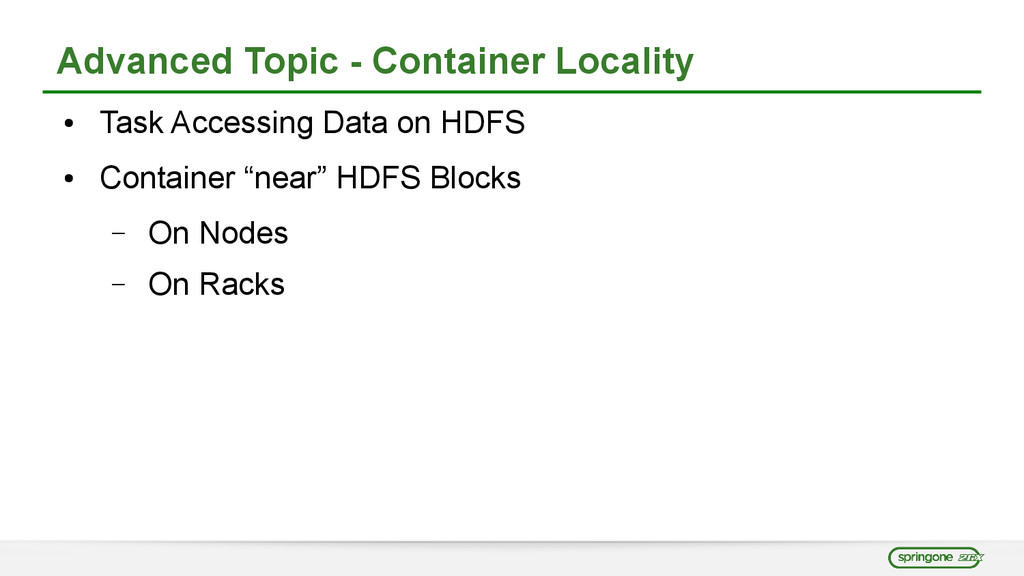
Task: Select the On Nodes sub-item text
Action: (x=217, y=233)
